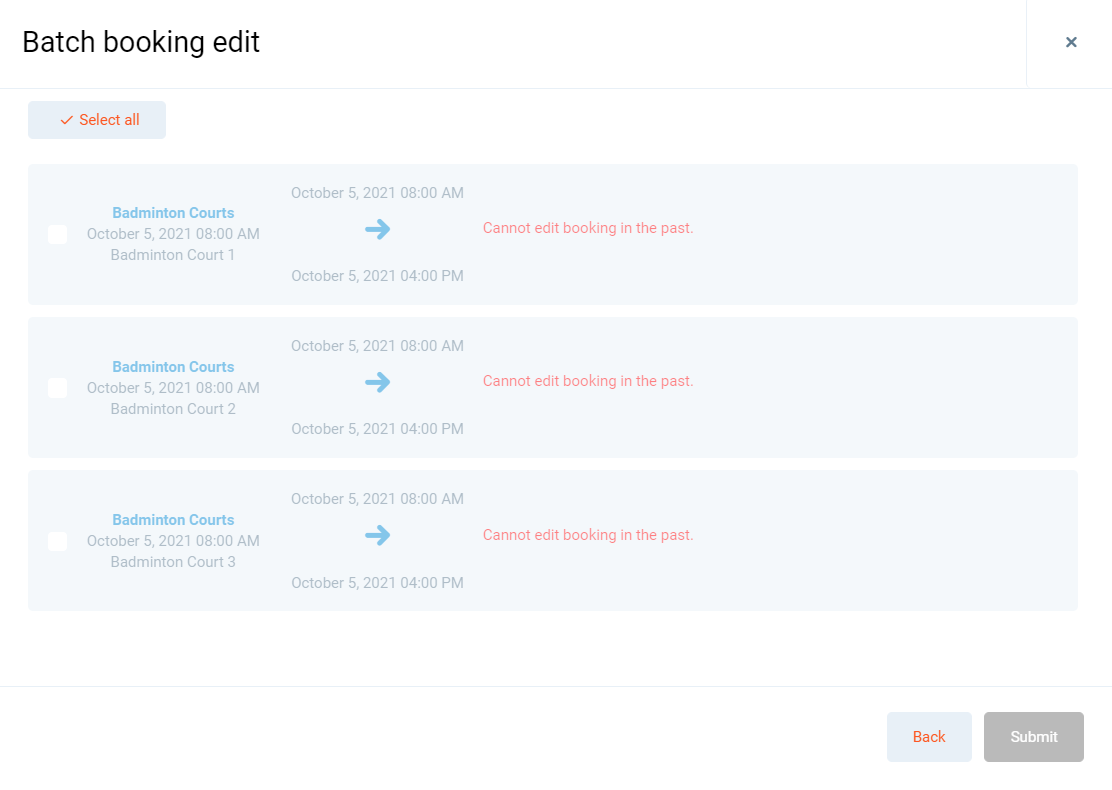Tick the checkbox for Badminton Court 1
This screenshot has height=790, width=1112.
tap(58, 234)
